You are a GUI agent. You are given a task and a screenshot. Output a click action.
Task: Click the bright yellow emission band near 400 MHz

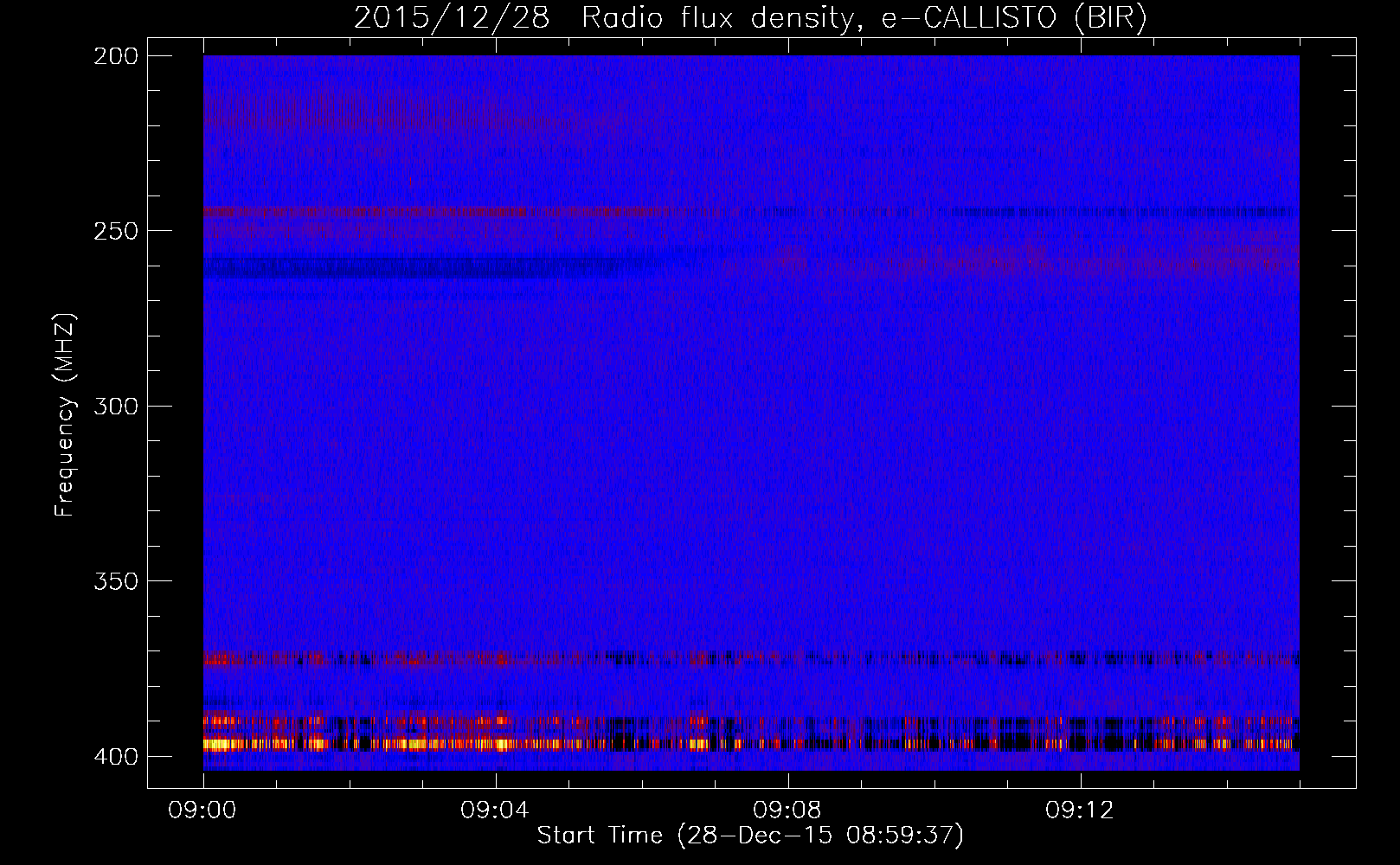(x=751, y=743)
